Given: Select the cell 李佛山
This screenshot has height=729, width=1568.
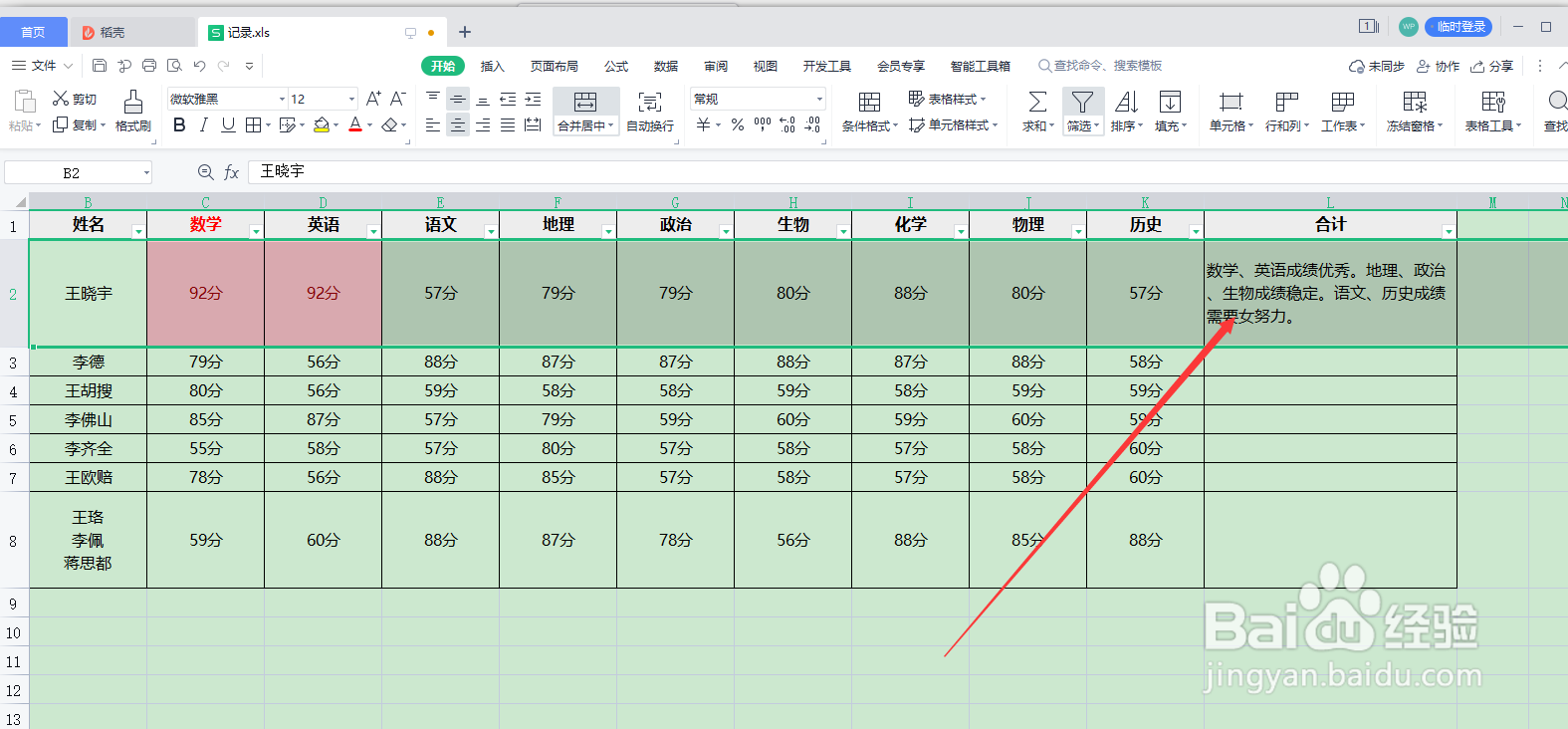Looking at the screenshot, I should pos(89,419).
